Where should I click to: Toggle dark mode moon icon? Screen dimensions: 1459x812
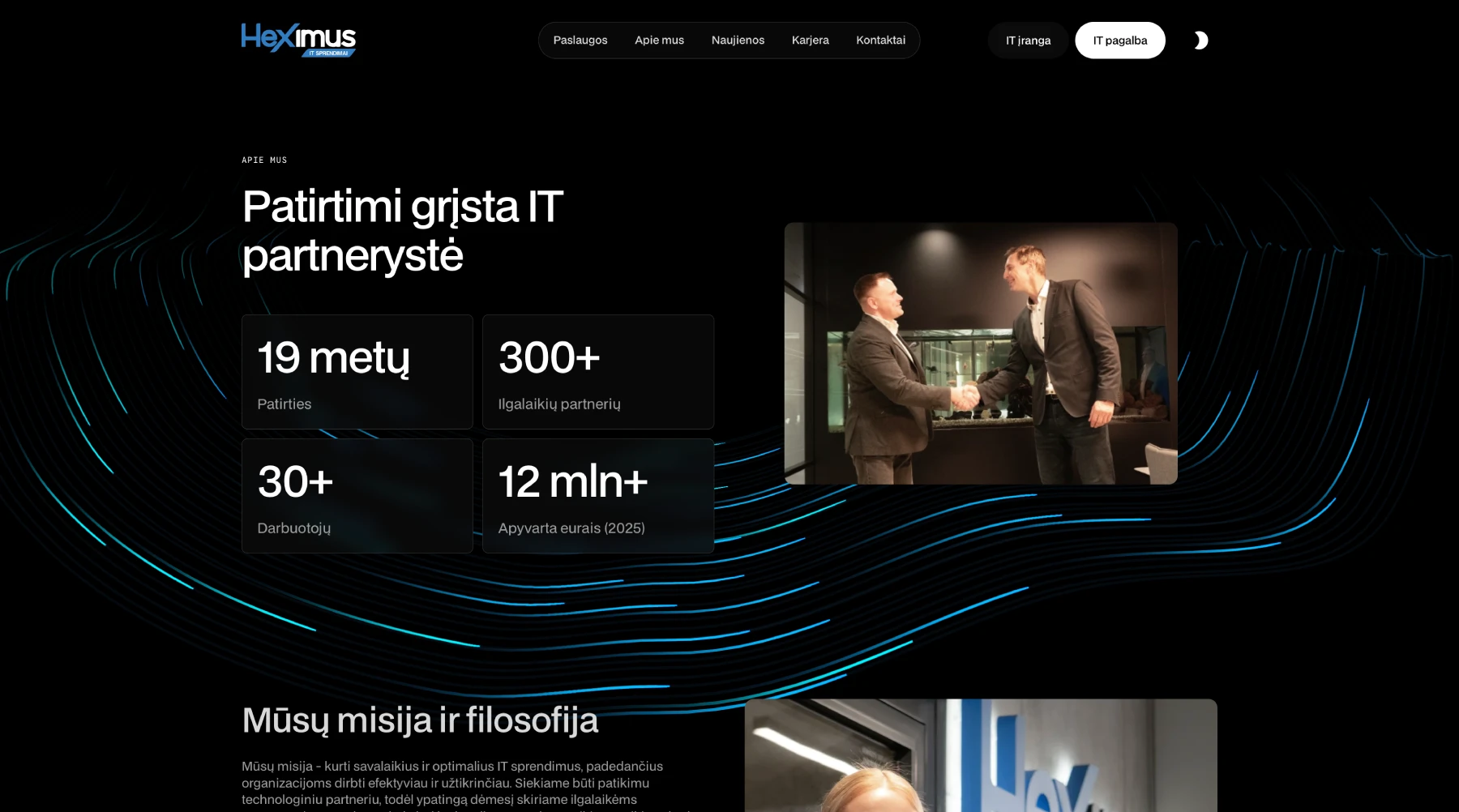(x=1200, y=41)
